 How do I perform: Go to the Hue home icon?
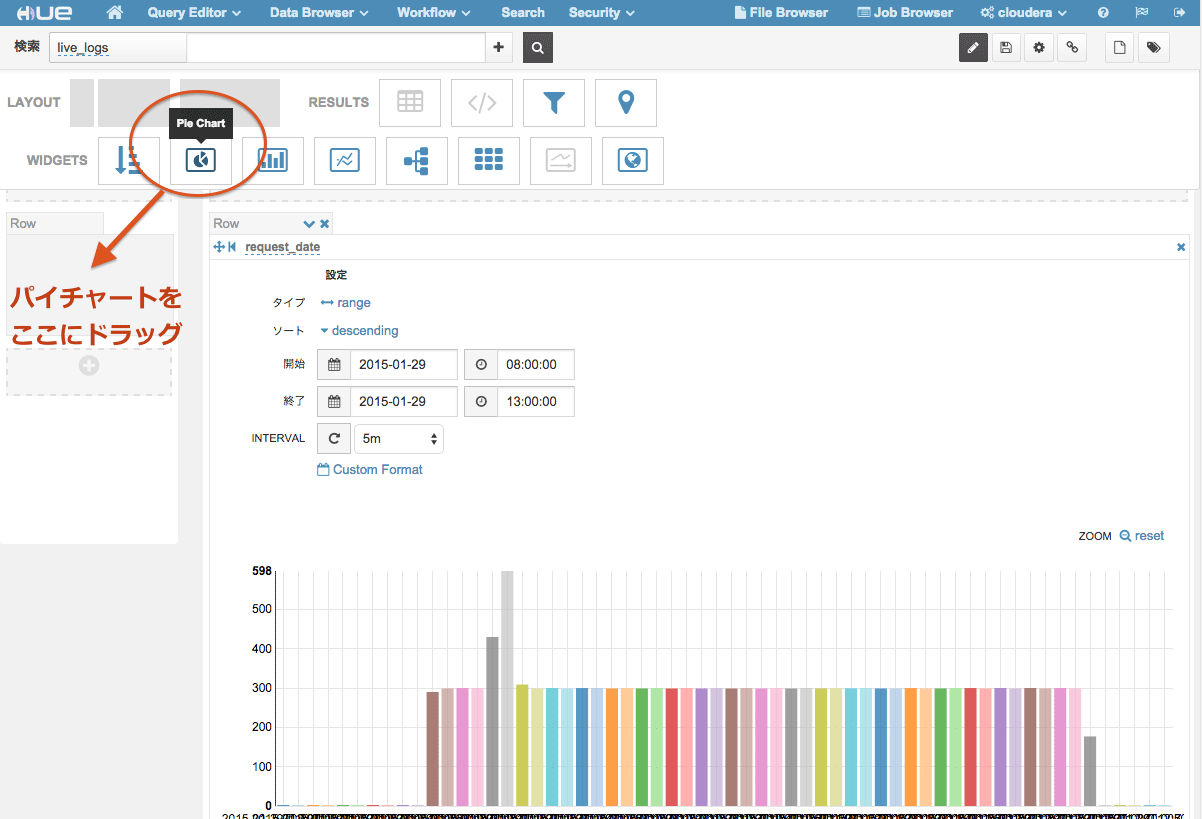[x=115, y=13]
